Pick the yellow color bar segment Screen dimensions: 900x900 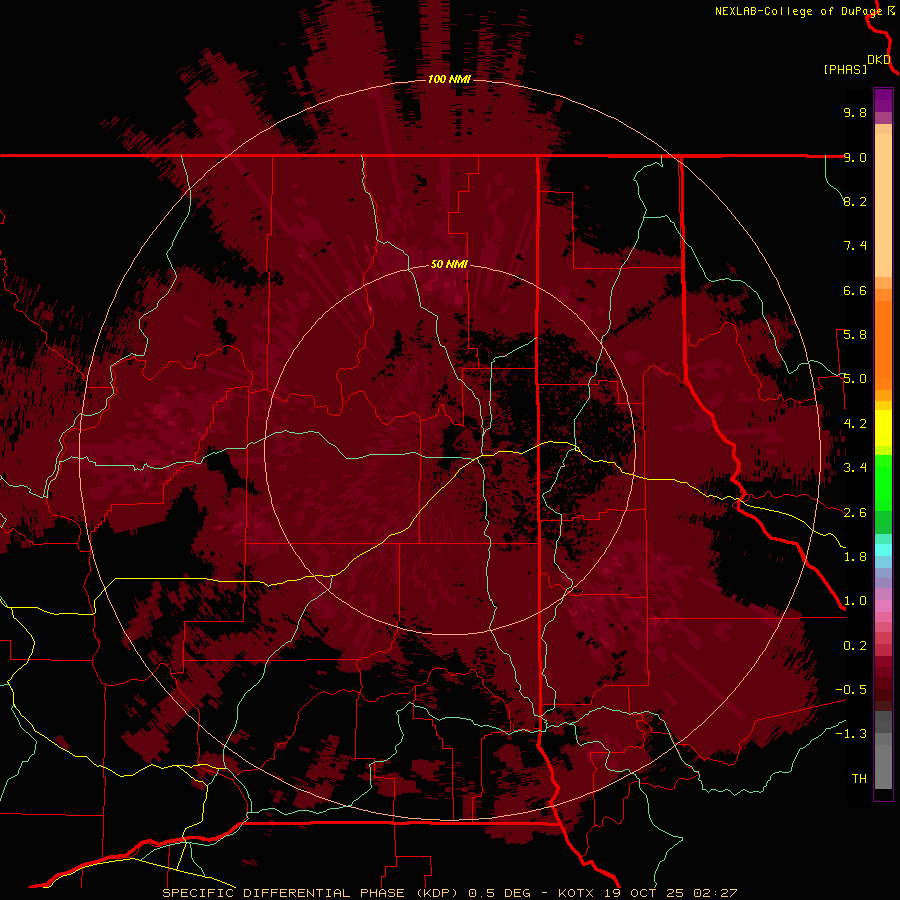883,428
